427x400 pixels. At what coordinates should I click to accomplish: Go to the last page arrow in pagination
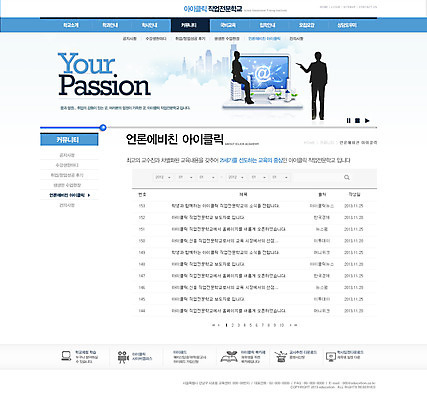click(x=295, y=325)
